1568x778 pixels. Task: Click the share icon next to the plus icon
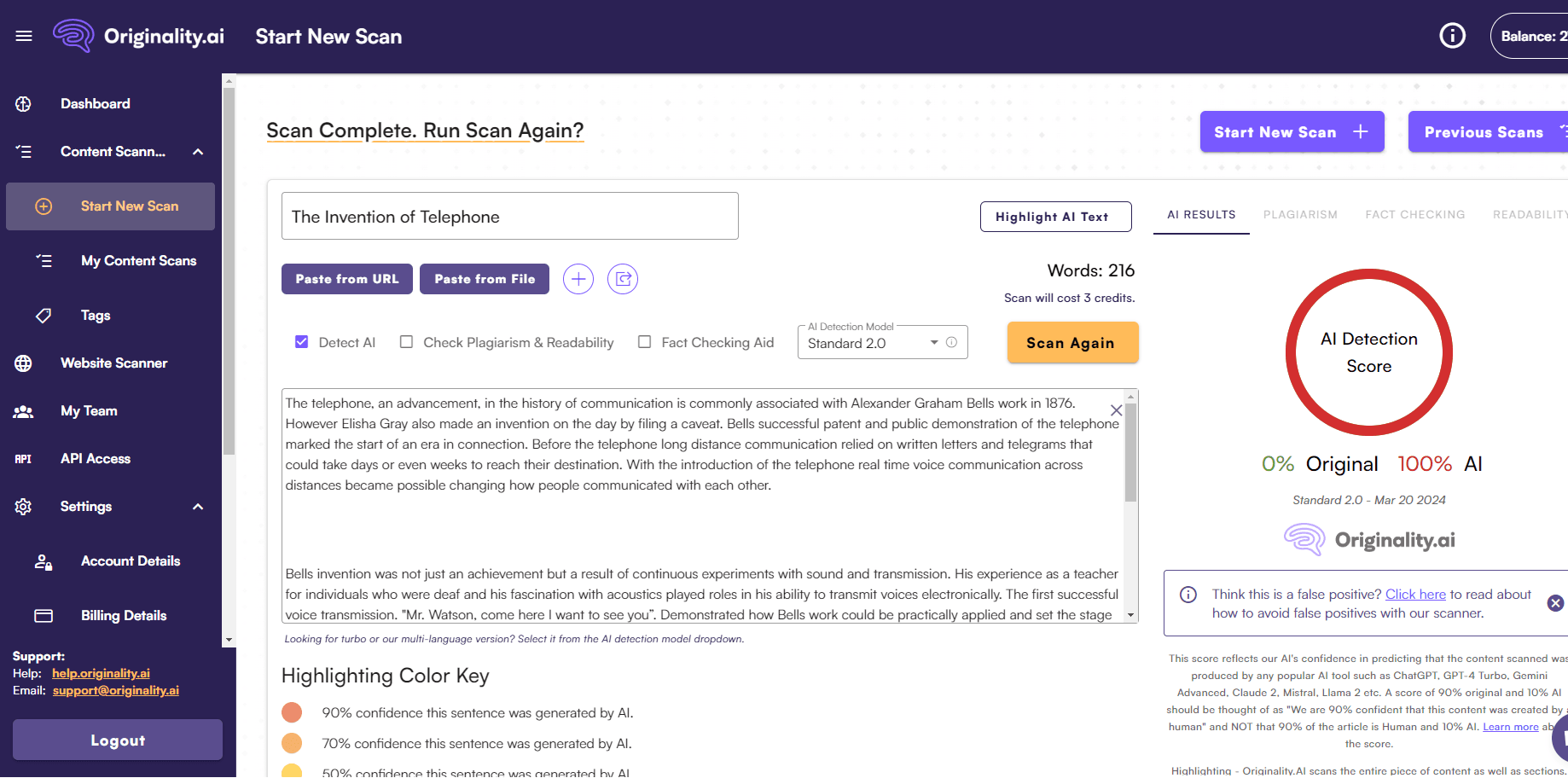pos(623,279)
